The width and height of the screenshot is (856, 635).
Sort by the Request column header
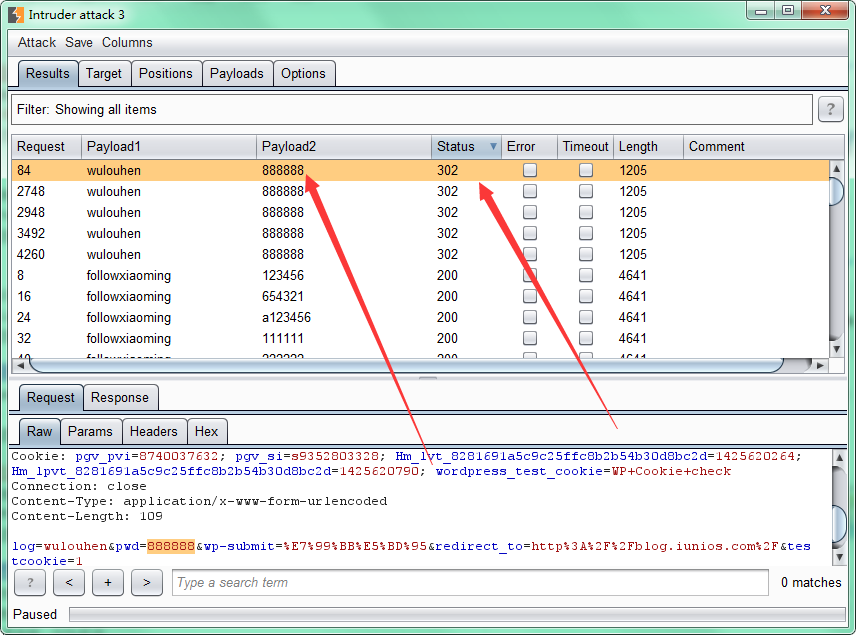click(46, 146)
